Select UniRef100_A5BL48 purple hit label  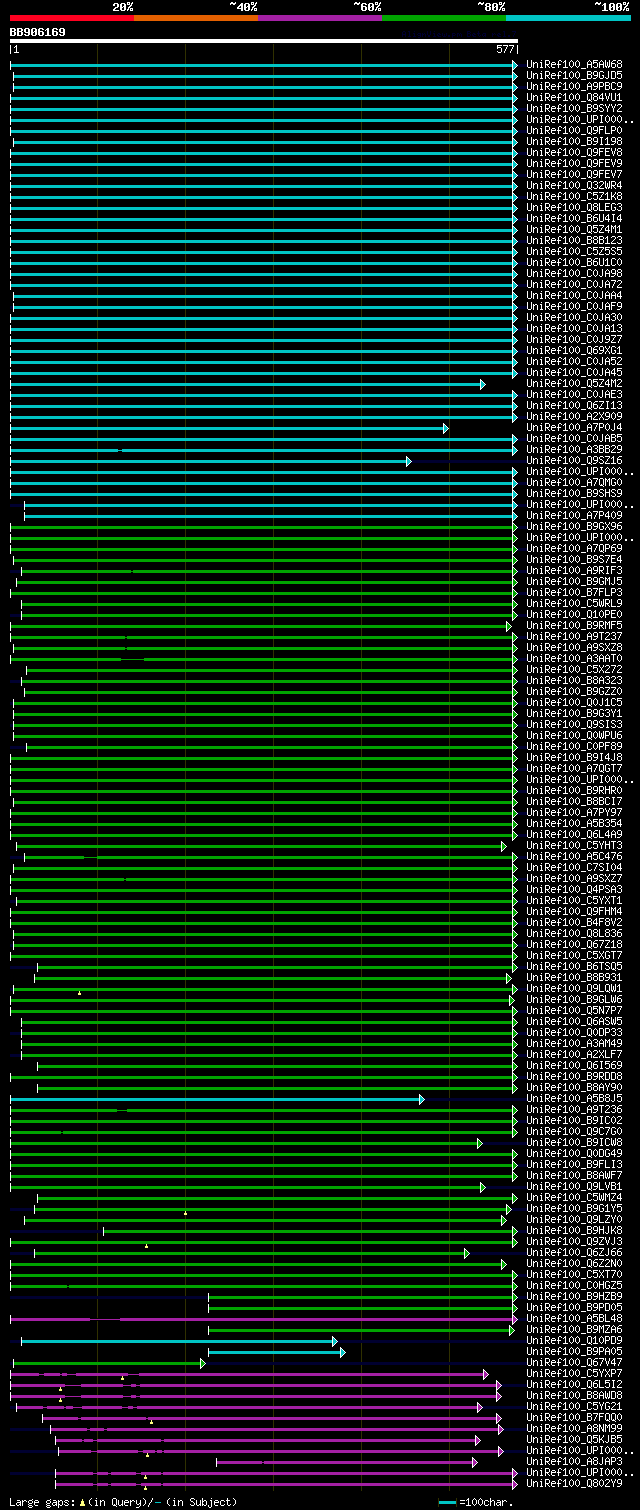(574, 1318)
